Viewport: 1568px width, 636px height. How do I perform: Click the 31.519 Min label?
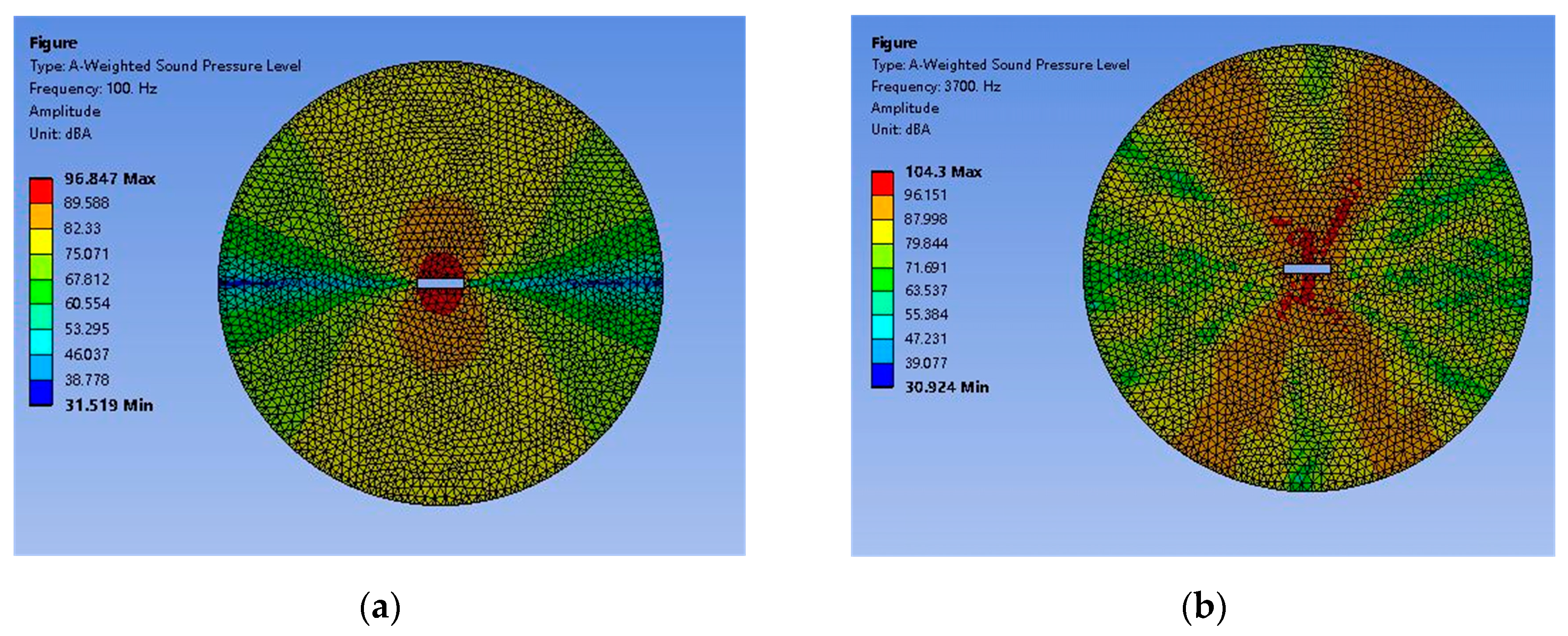[109, 405]
